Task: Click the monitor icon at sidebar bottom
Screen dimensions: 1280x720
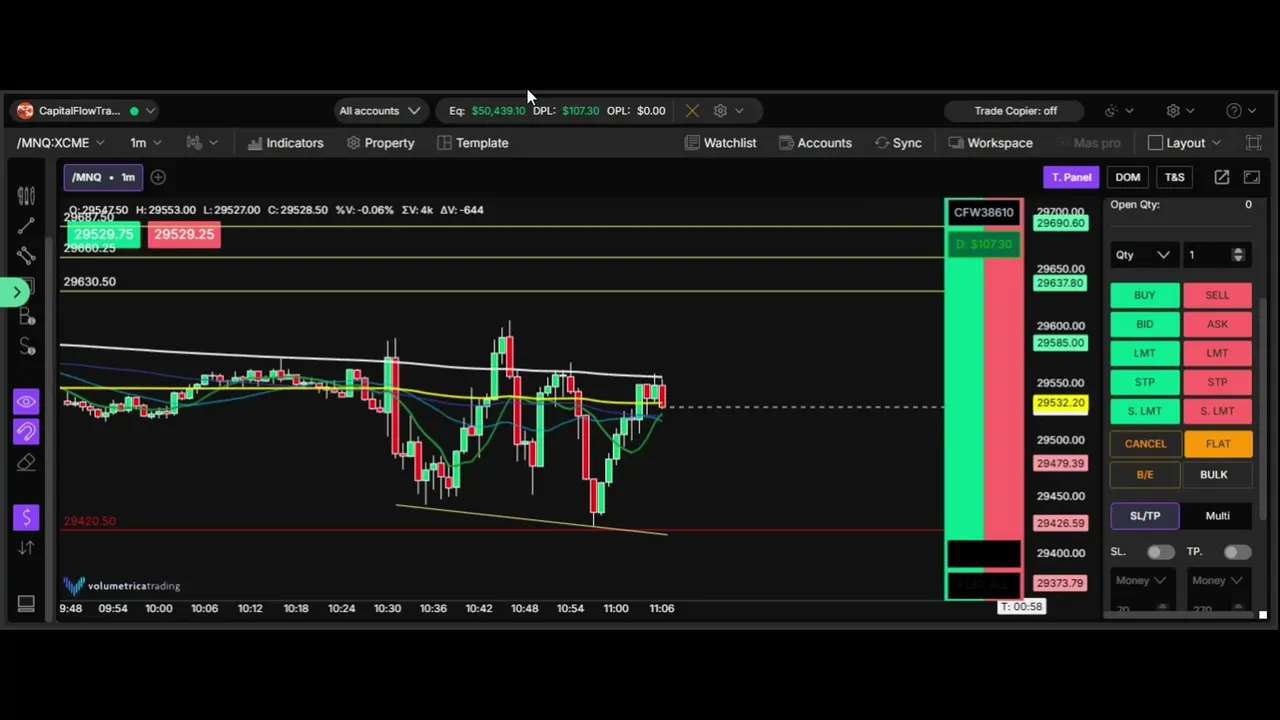Action: [26, 603]
